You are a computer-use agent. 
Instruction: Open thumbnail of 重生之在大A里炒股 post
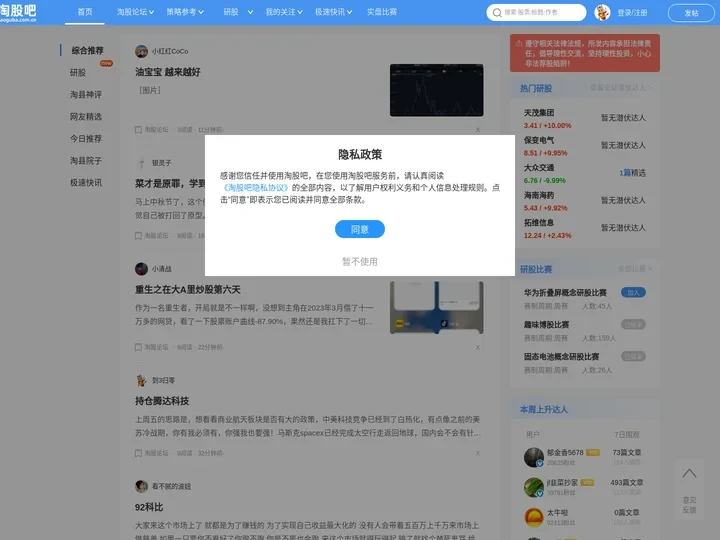[x=436, y=308]
